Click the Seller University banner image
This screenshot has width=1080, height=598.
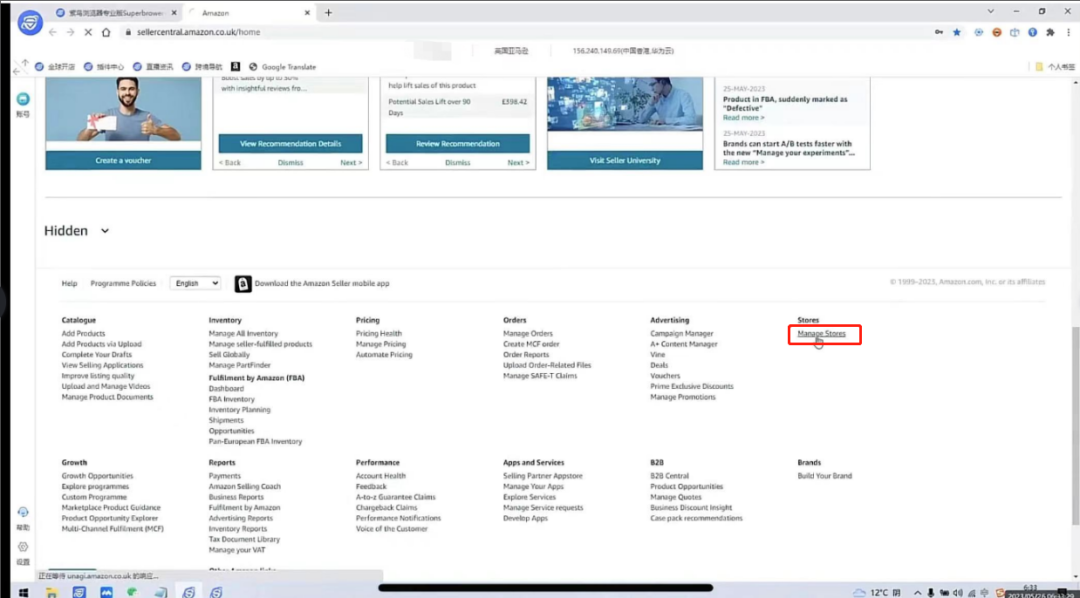625,104
